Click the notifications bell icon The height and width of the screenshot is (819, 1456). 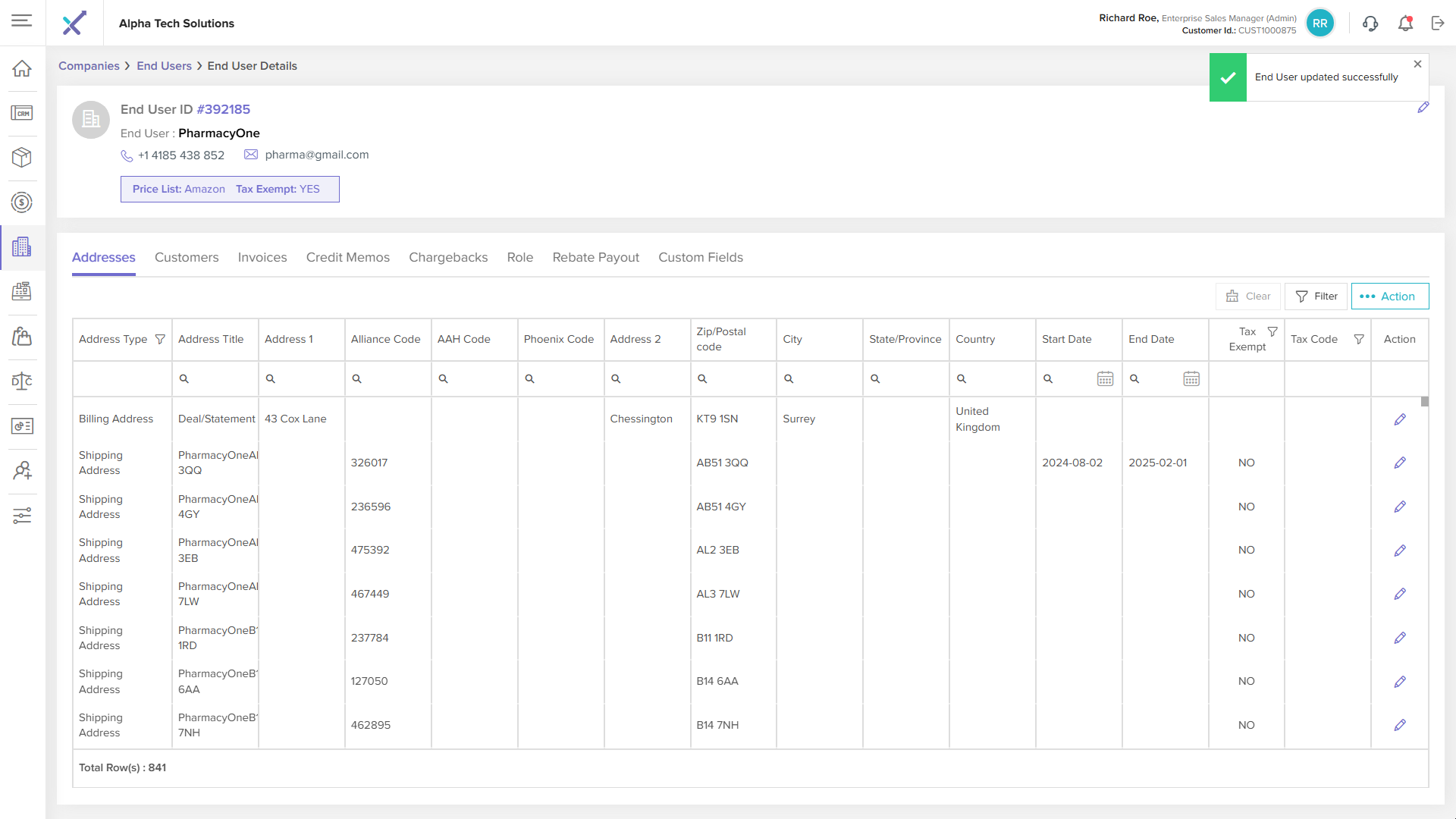click(x=1405, y=24)
